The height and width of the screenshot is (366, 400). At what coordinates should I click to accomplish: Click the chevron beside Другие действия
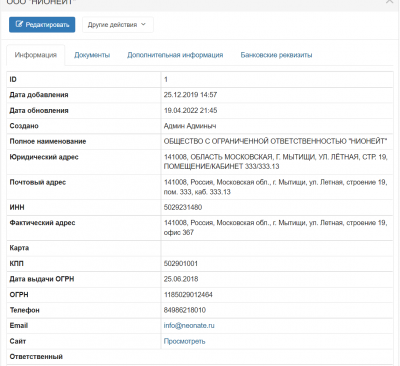(x=143, y=24)
